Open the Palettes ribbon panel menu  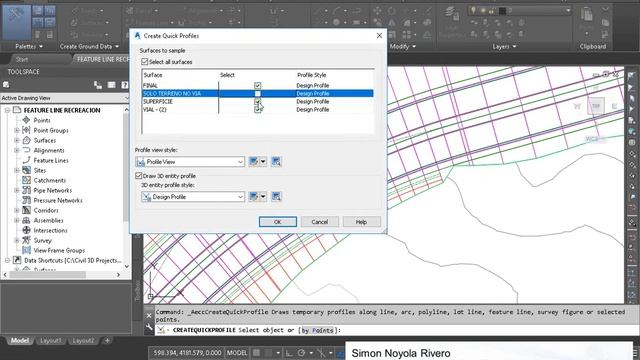click(x=29, y=47)
